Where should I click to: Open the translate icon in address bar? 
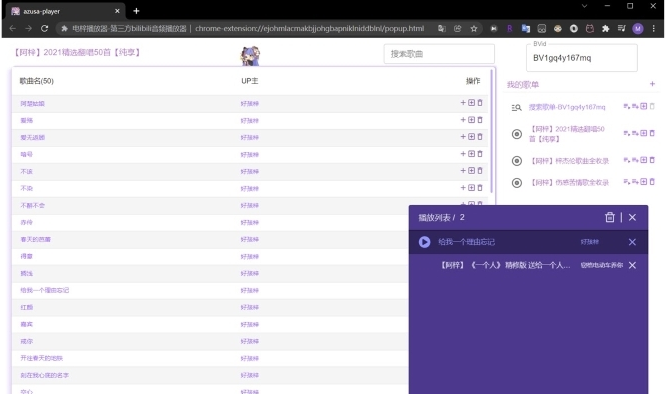(442, 28)
